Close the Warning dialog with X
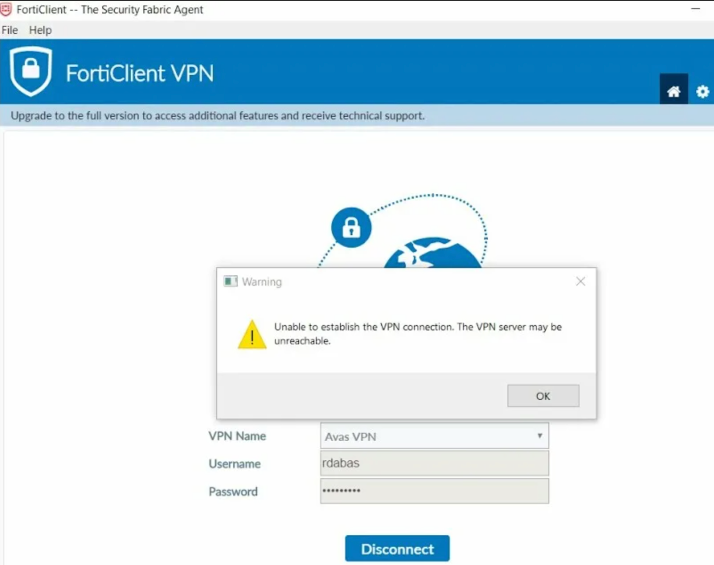Screen dimensions: 714x565 pyautogui.click(x=580, y=281)
